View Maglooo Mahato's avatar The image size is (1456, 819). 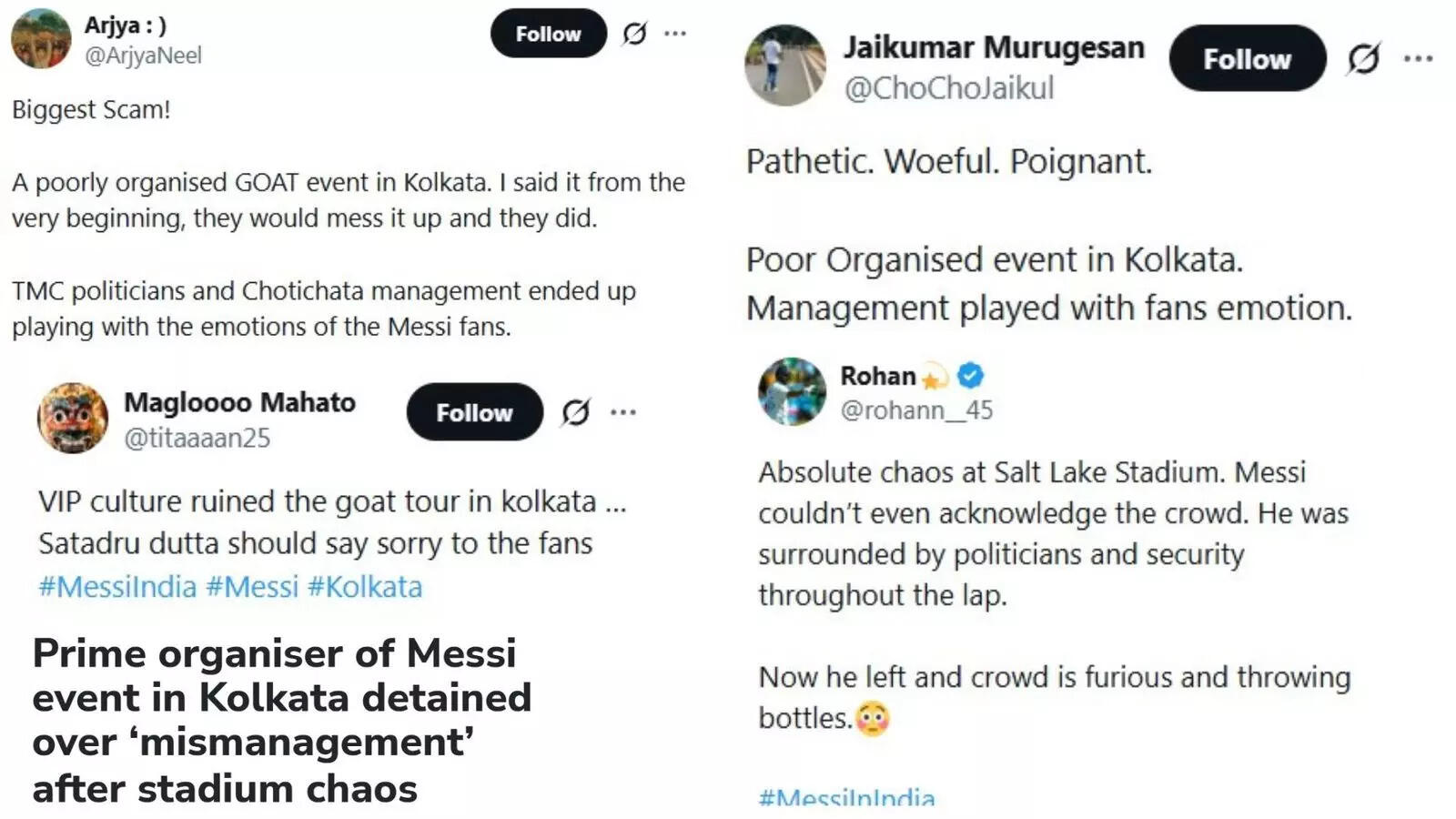pos(72,418)
